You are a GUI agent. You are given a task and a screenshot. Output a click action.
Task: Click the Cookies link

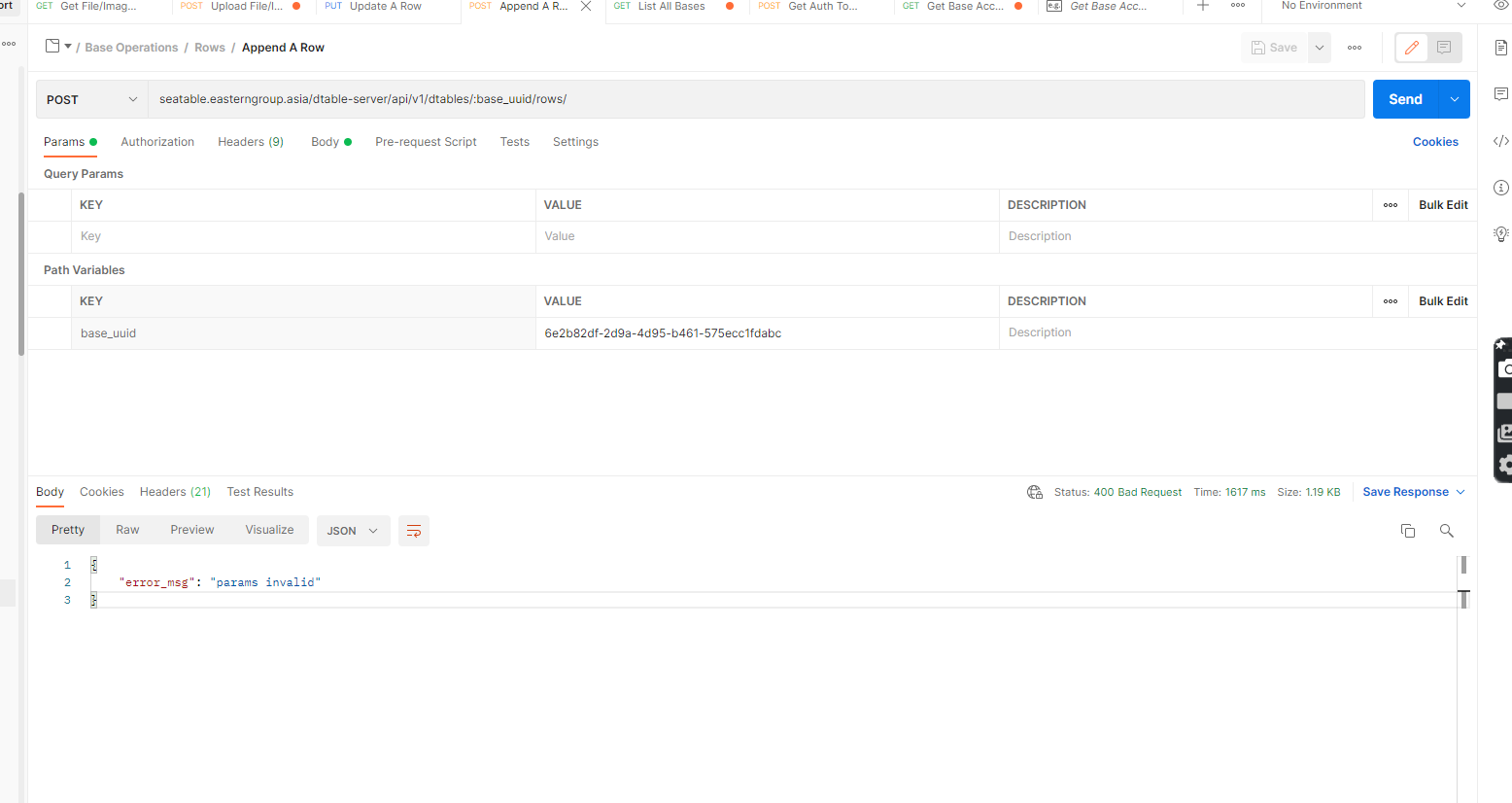1435,142
